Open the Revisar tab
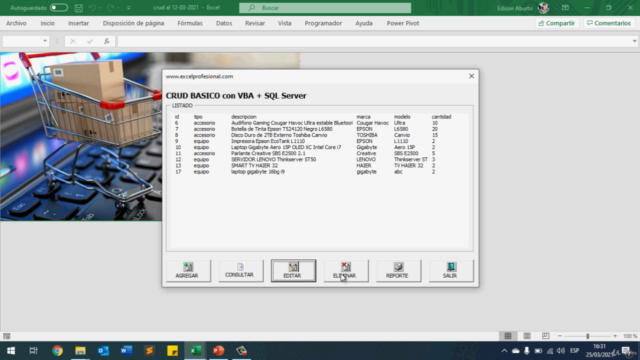This screenshot has width=640, height=360. 255,23
